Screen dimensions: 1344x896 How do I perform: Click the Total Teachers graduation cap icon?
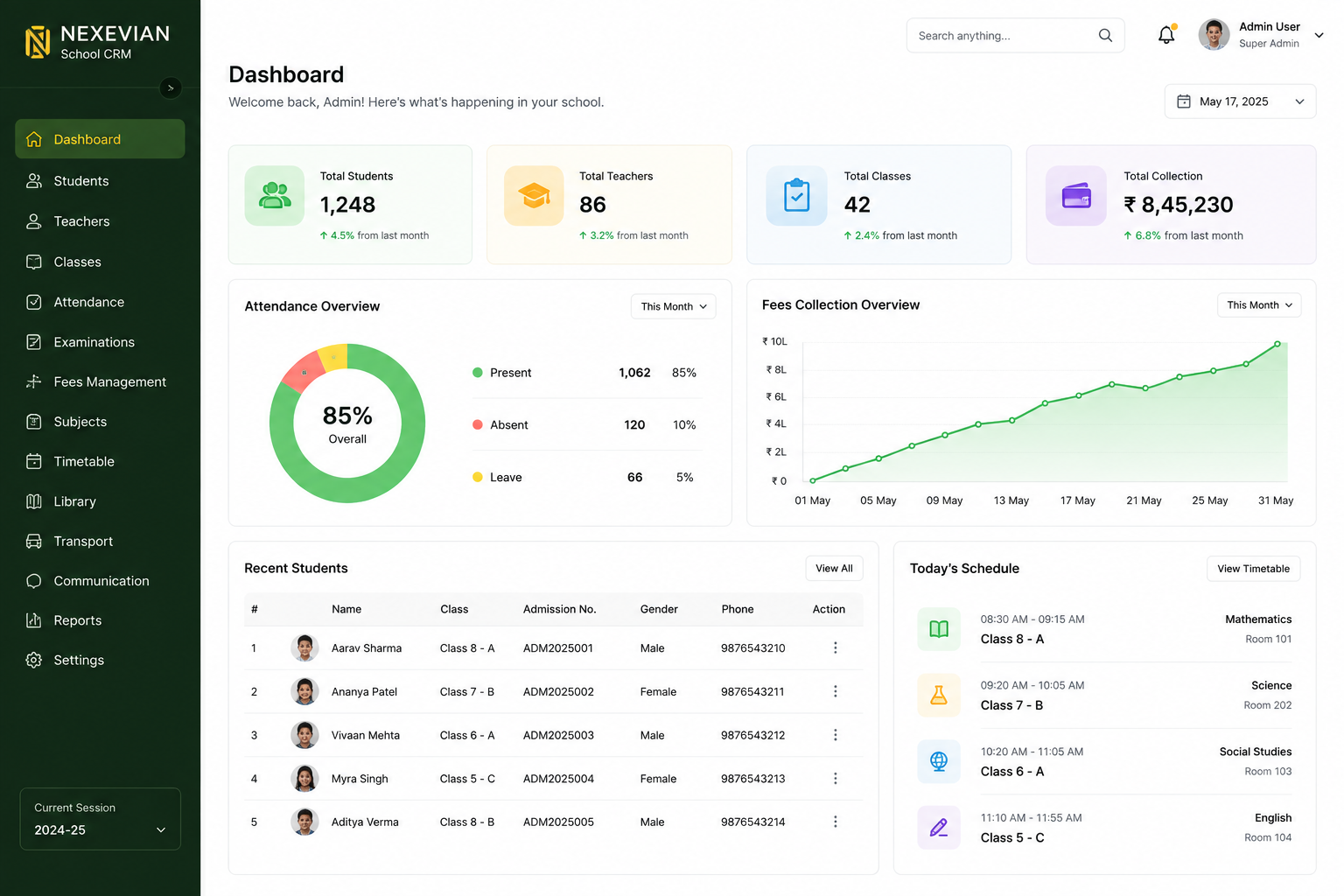[534, 196]
